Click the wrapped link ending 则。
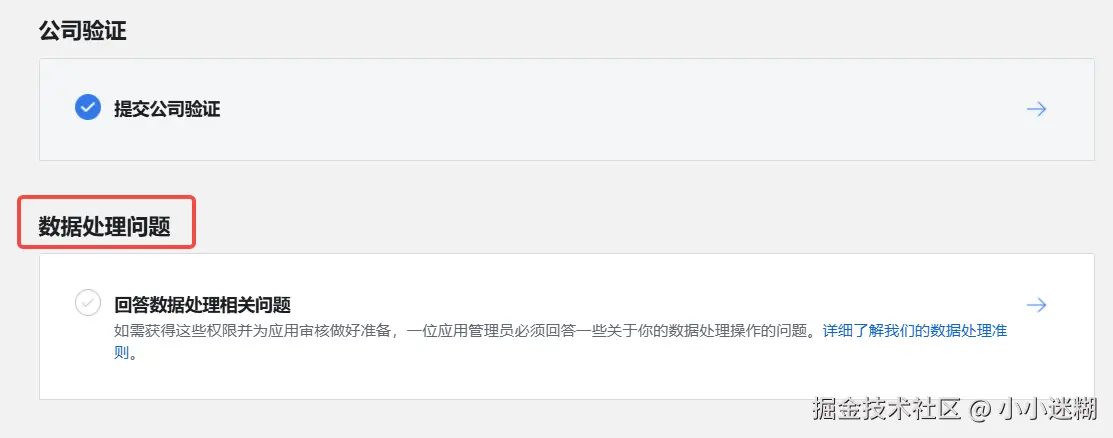 tap(125, 354)
